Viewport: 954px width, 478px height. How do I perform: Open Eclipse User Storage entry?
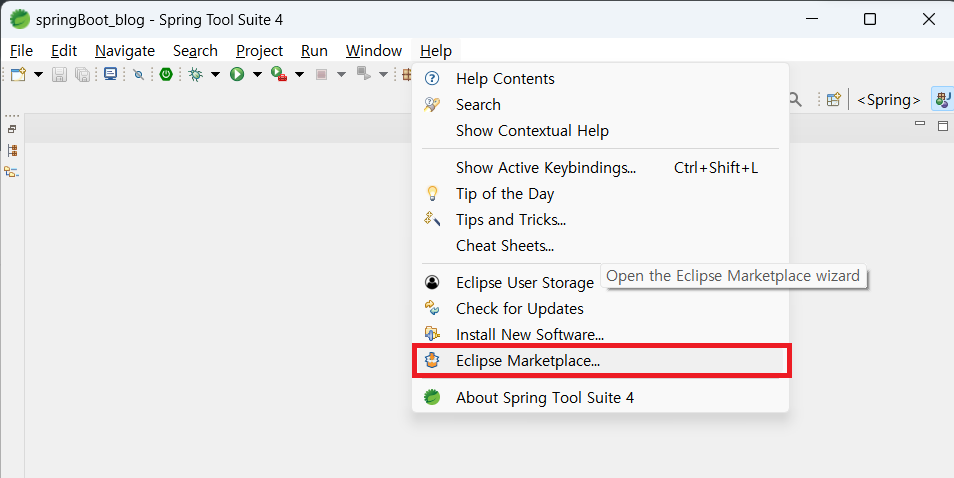pos(601,283)
